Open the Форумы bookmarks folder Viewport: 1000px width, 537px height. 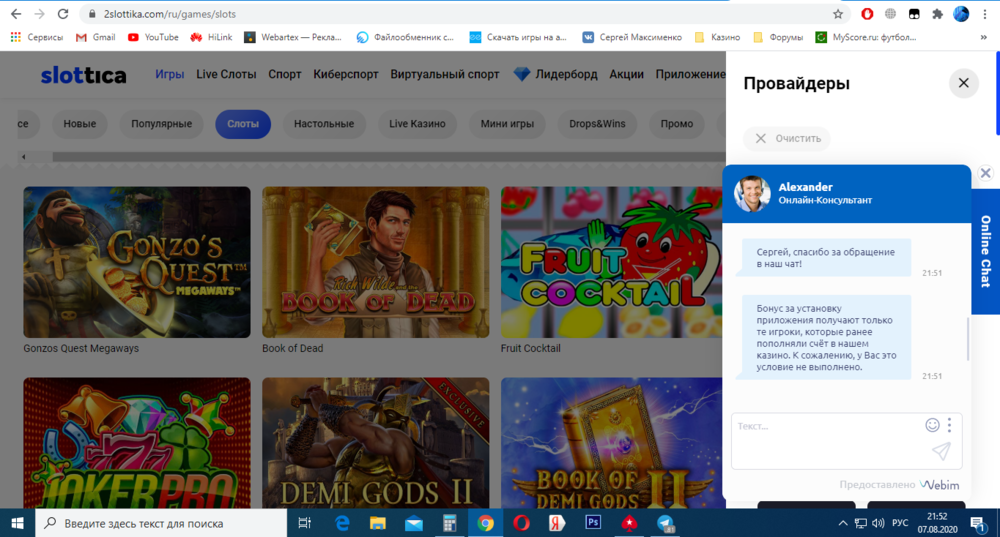coord(777,37)
